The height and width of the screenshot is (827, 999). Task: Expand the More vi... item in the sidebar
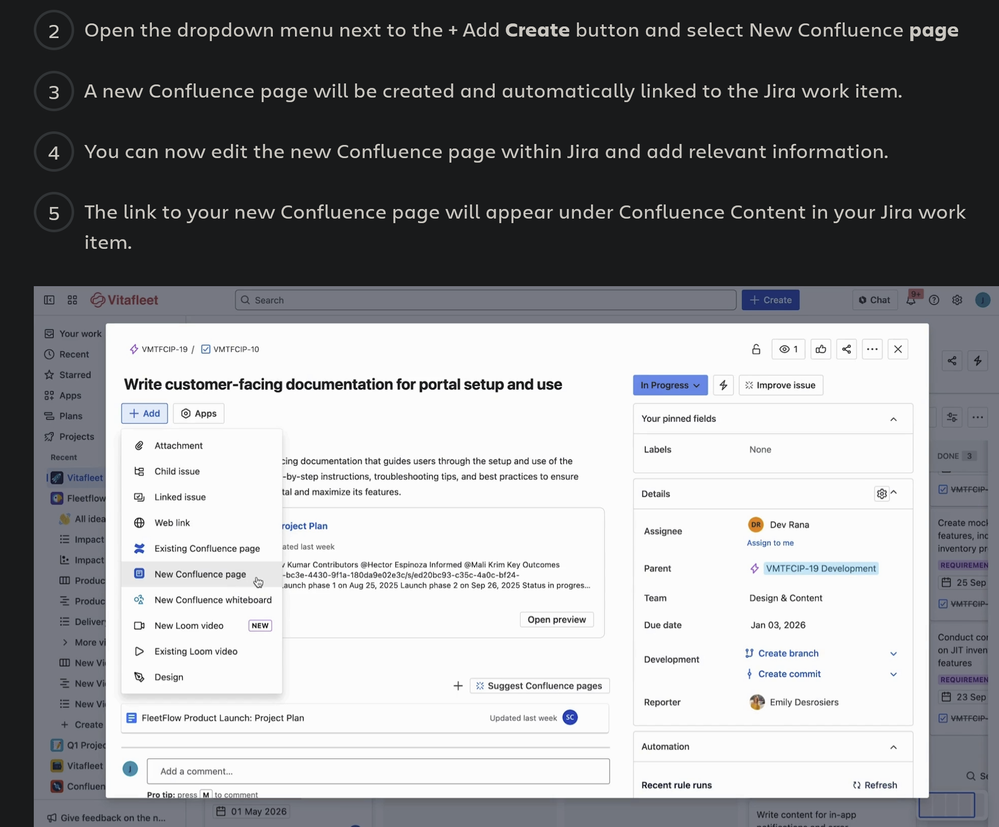tap(83, 642)
